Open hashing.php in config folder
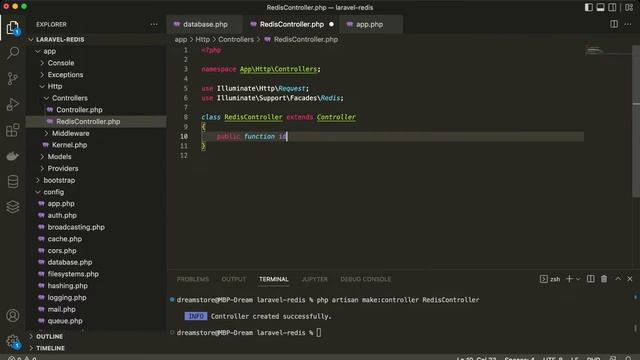Screen dimensions: 640x360 coord(96,286)
